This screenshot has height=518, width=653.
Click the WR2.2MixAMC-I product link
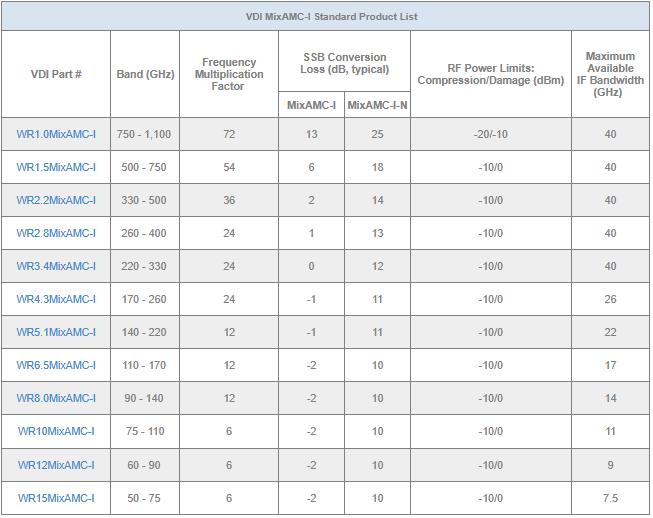point(56,200)
